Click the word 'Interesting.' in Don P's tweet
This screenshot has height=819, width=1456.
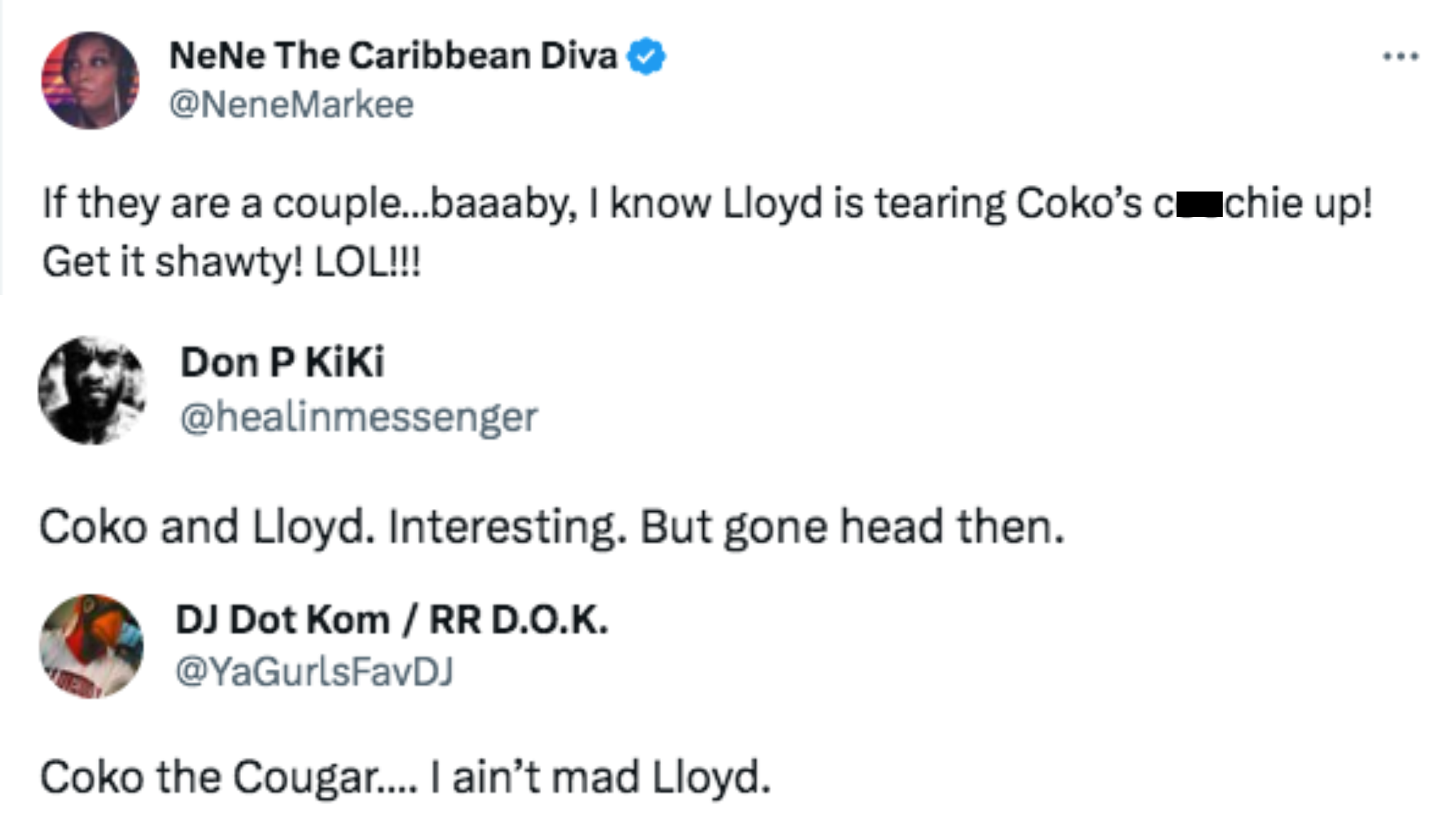(x=508, y=528)
